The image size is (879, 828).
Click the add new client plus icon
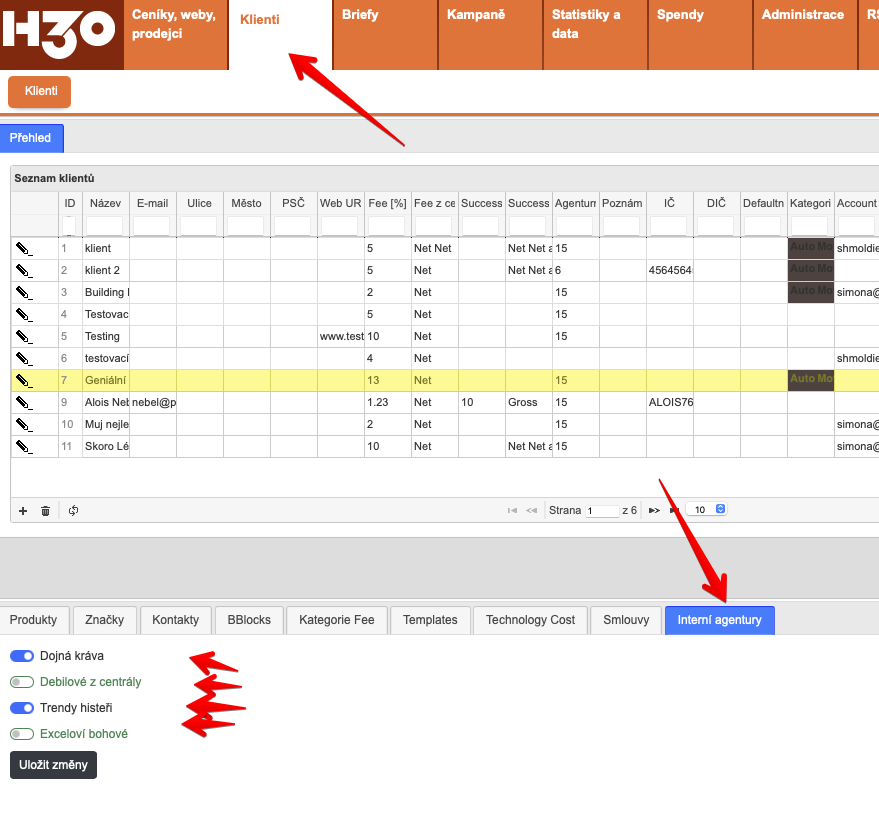click(x=23, y=510)
